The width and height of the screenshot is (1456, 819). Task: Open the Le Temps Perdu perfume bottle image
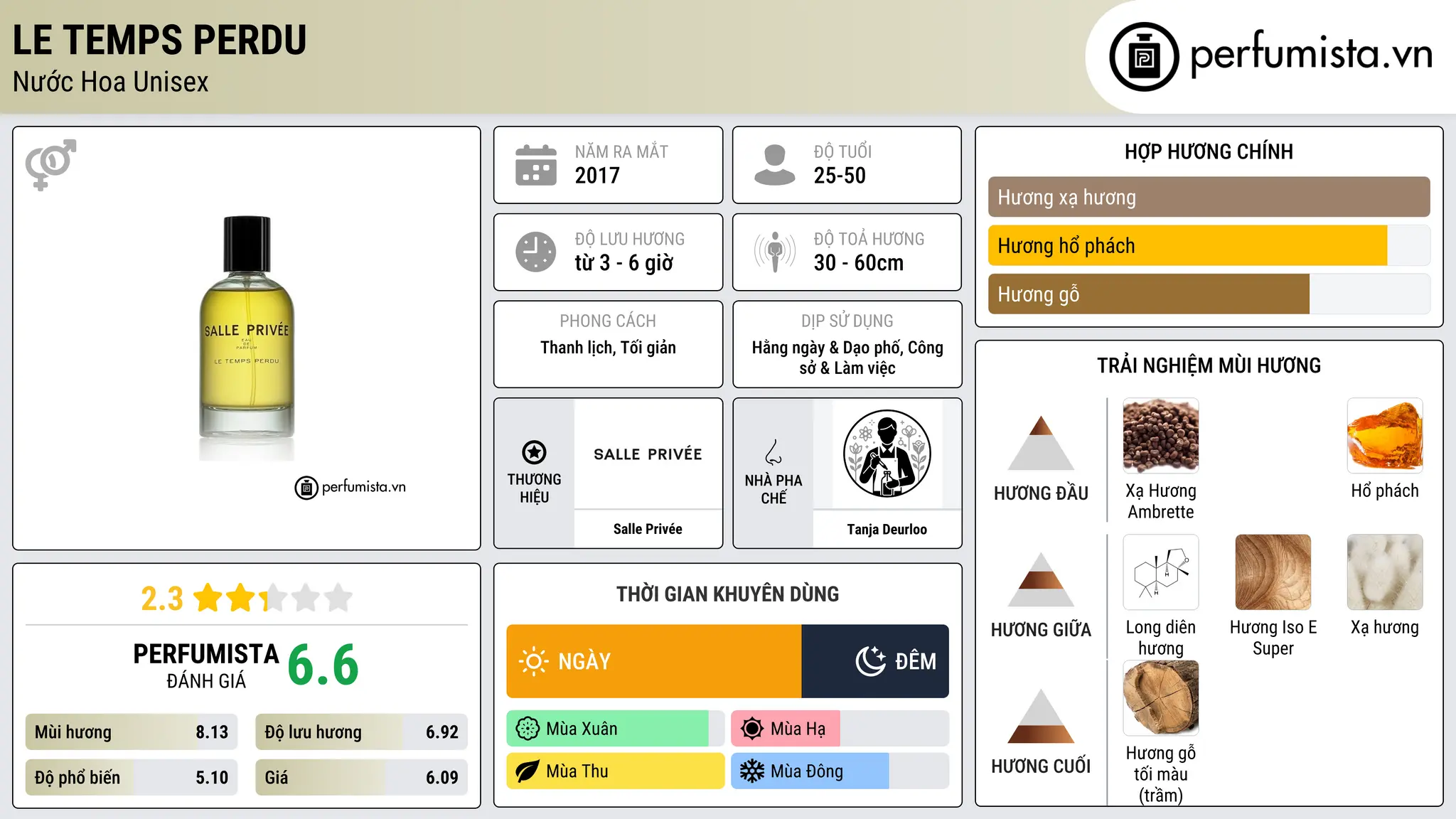pos(247,337)
